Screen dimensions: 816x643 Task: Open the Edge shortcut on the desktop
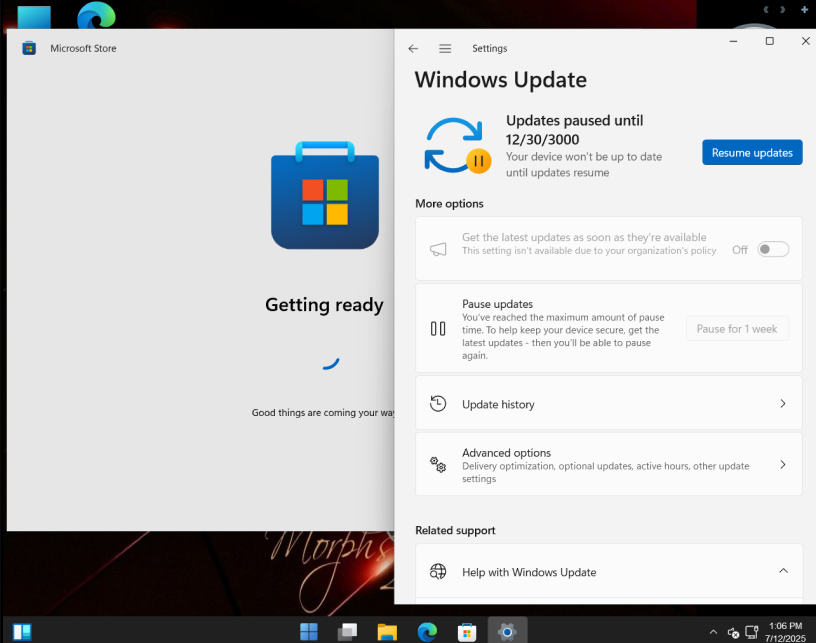pyautogui.click(x=96, y=15)
